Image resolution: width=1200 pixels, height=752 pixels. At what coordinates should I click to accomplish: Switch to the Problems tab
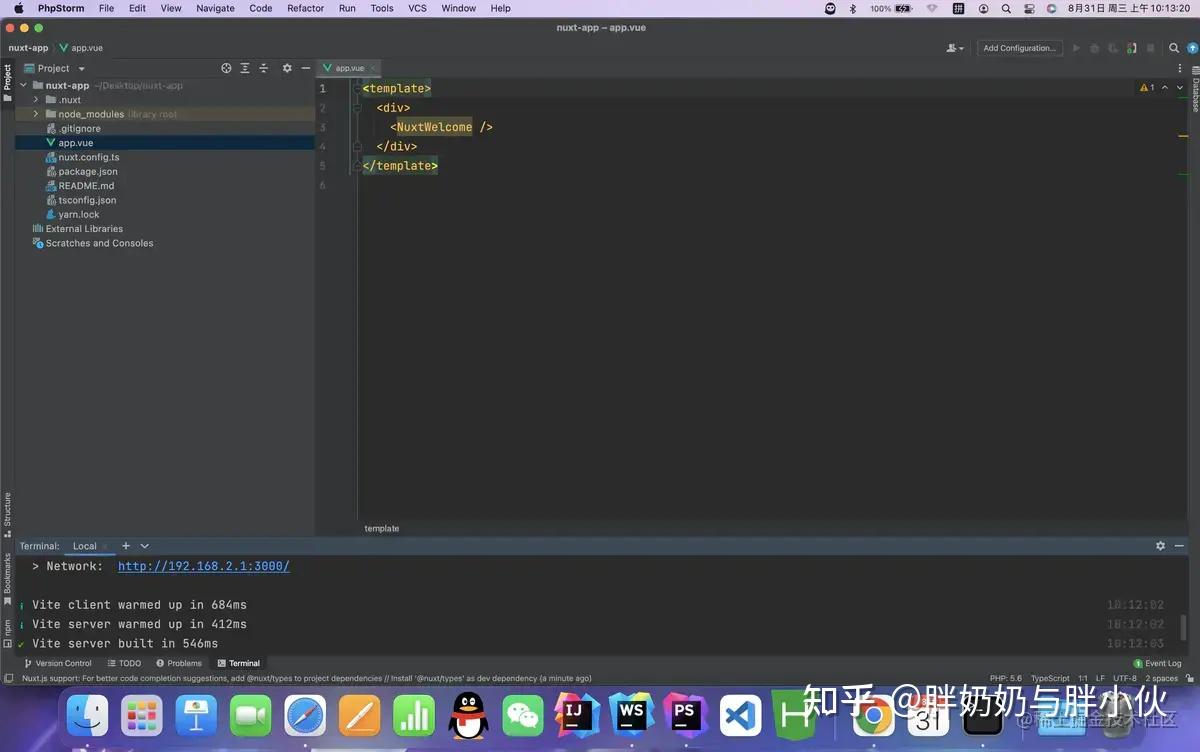(x=179, y=663)
